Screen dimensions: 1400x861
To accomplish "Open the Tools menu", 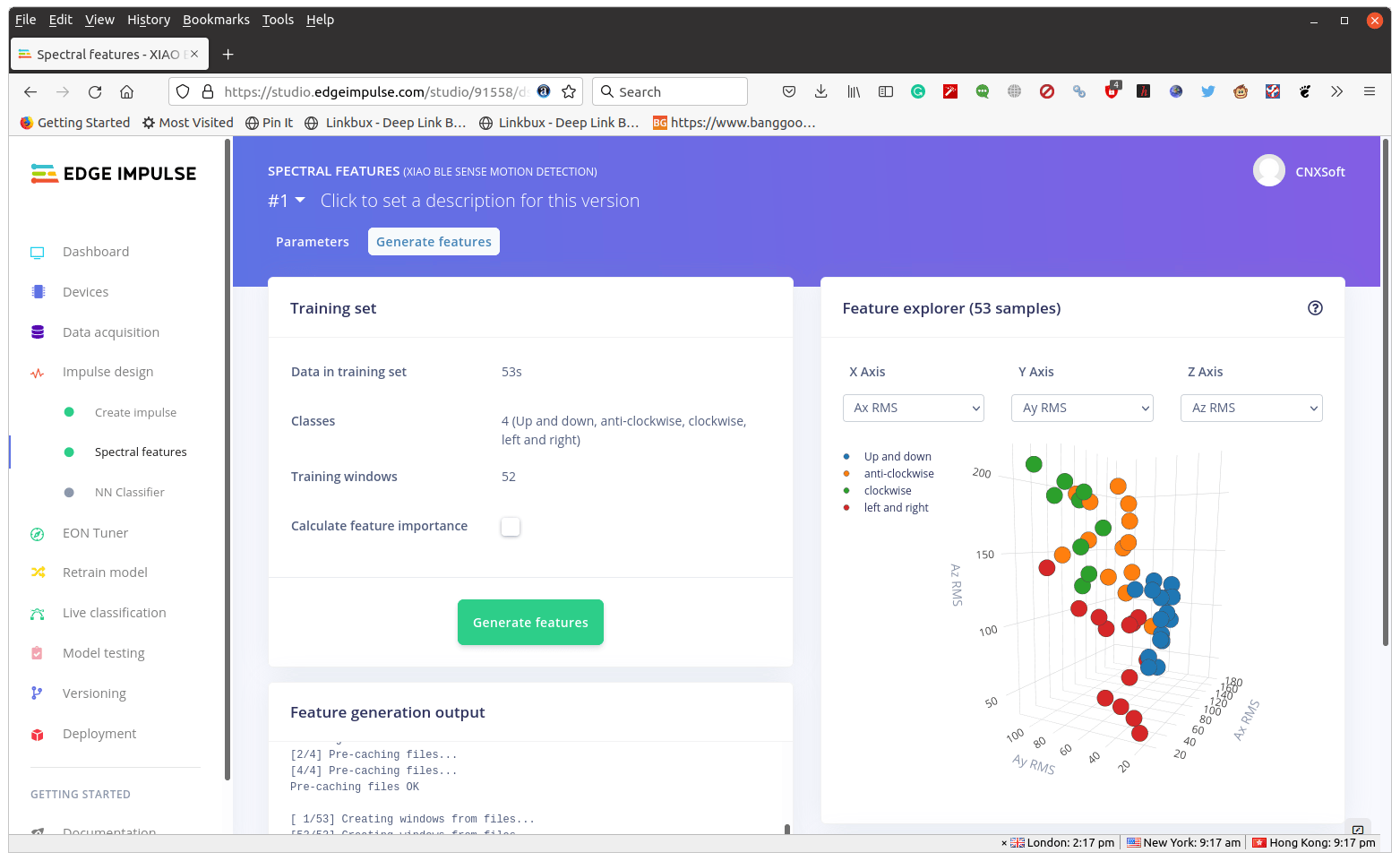I will tap(278, 20).
